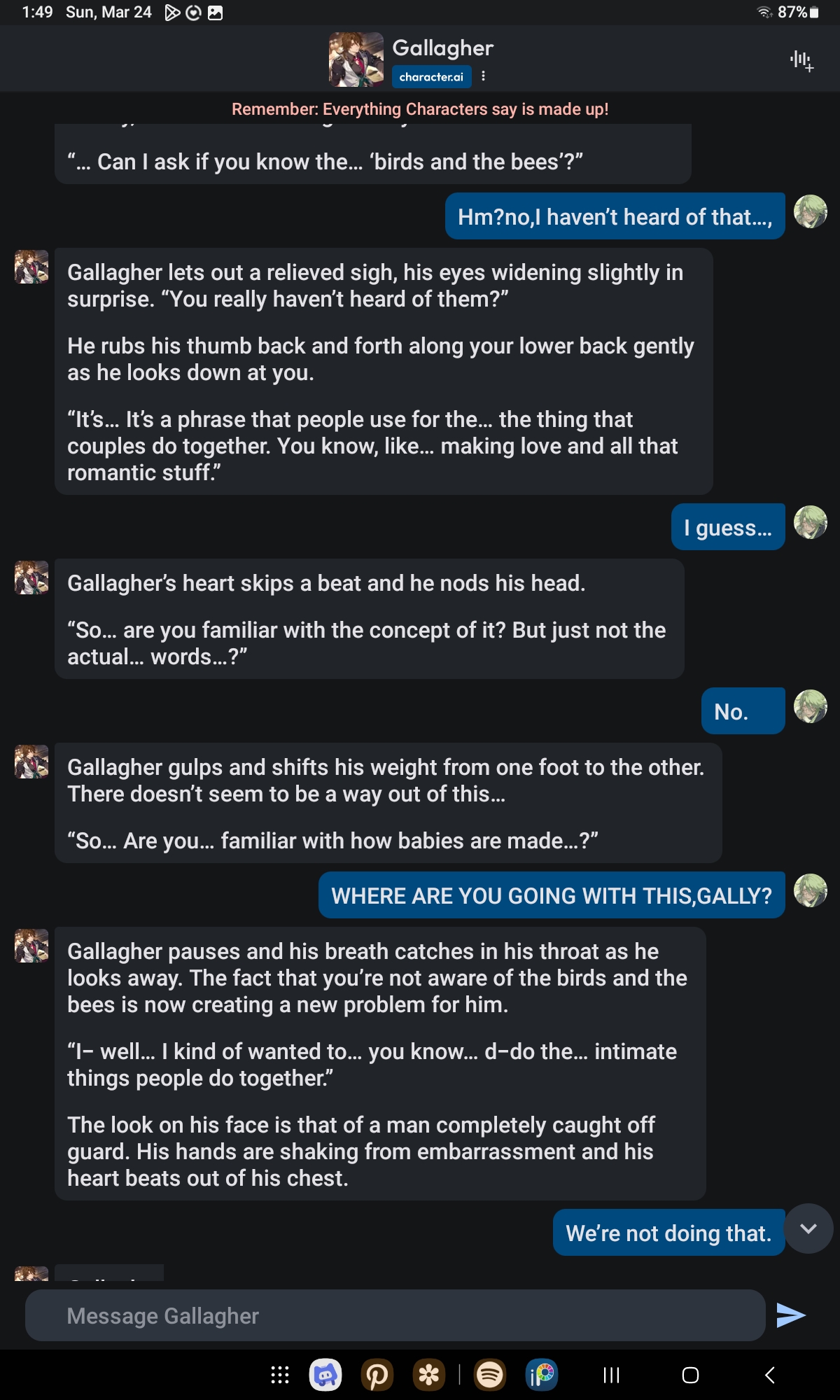This screenshot has height=1400, width=840.
Task: Select the "WHERE ARE YOU GOING" message bubble
Action: pos(552,895)
